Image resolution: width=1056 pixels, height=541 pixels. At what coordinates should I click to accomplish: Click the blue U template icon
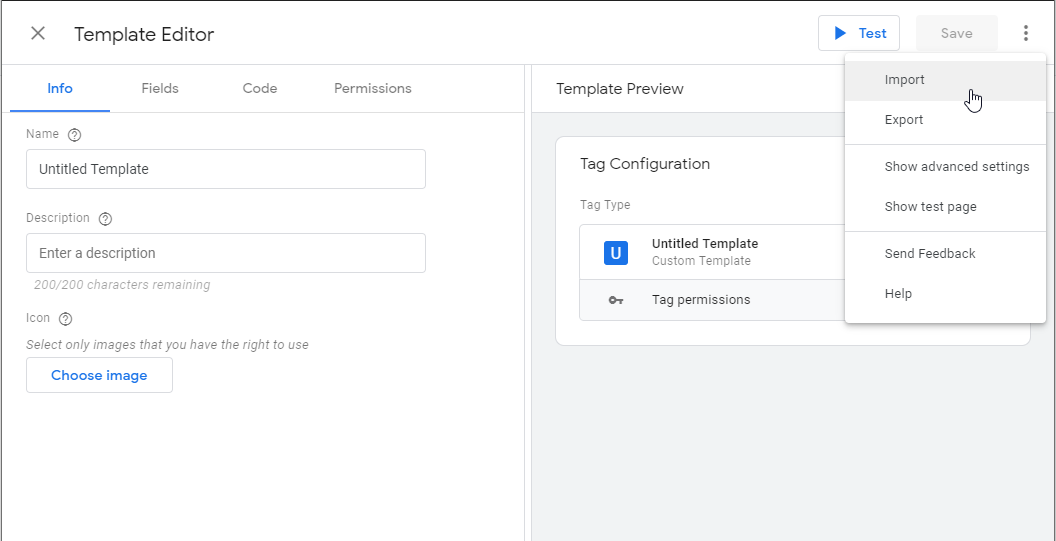[616, 253]
